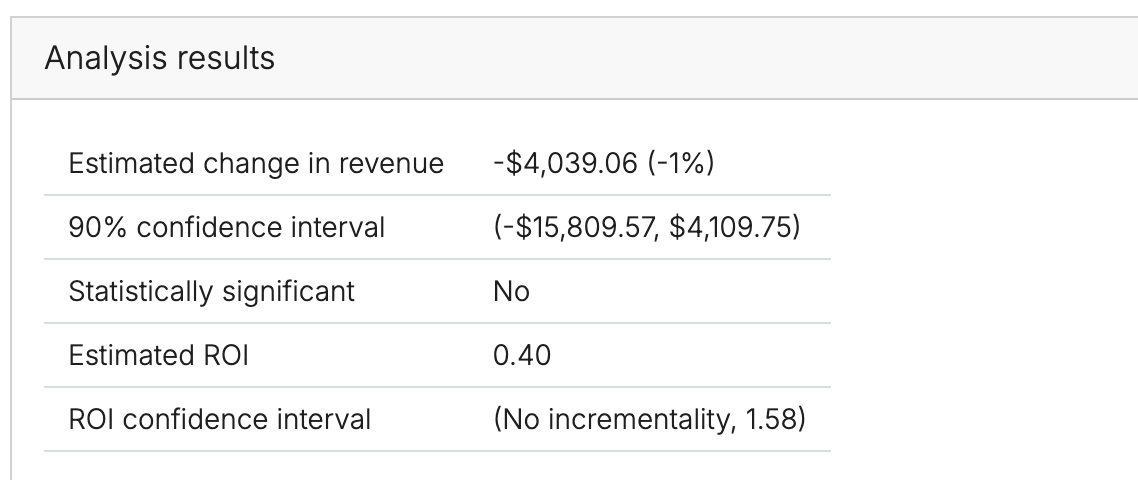Click the $4,109.75 upper bound value

(x=736, y=227)
